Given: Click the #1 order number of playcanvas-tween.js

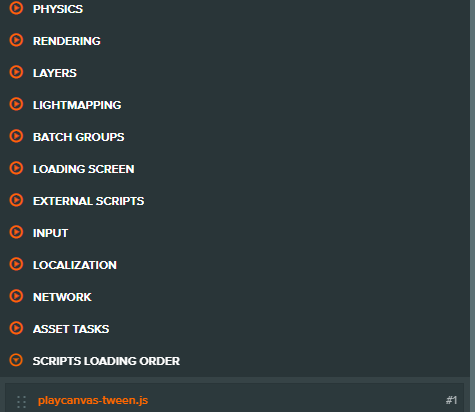Looking at the screenshot, I should [x=451, y=400].
